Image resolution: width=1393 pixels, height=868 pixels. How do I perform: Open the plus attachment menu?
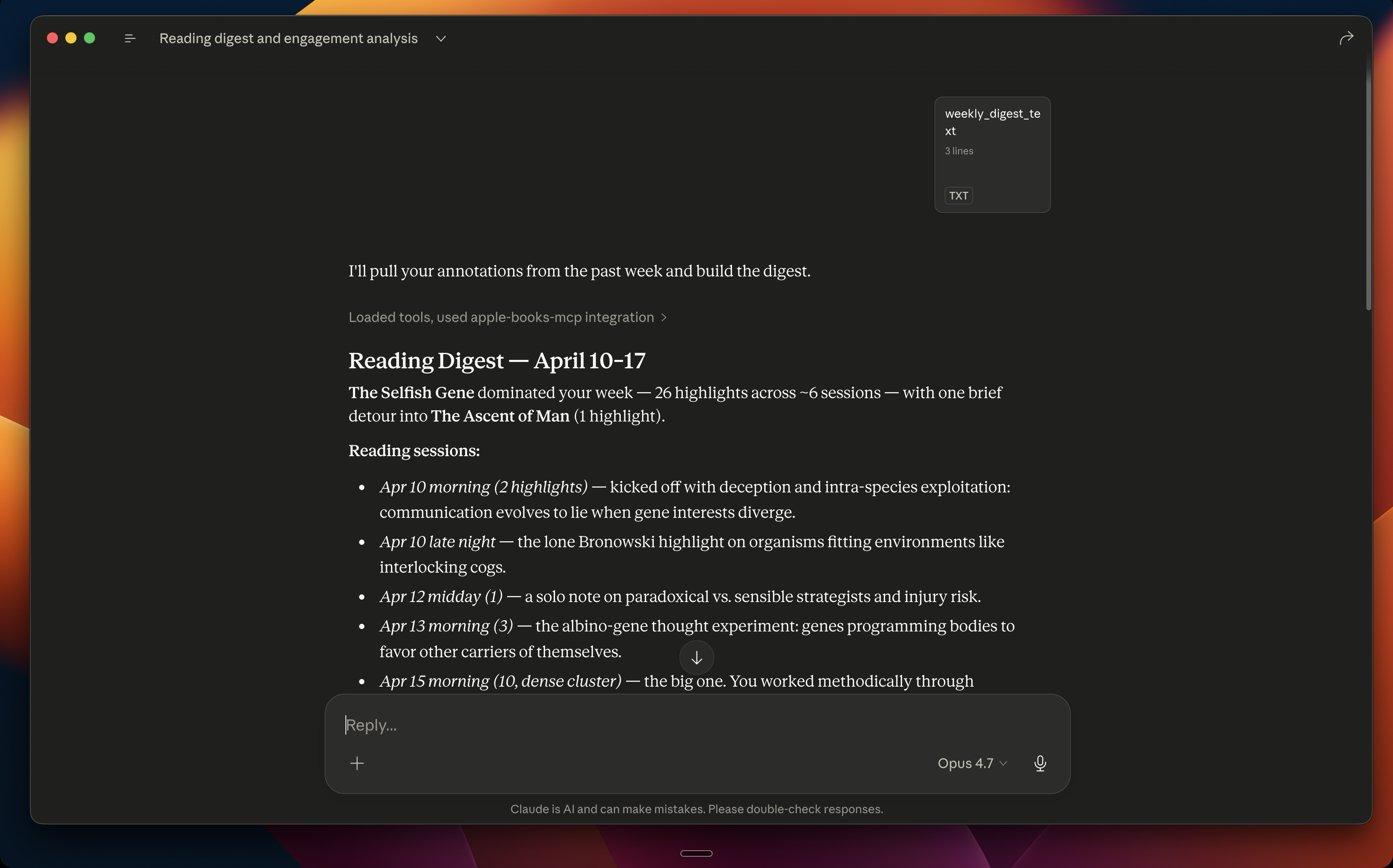(357, 763)
